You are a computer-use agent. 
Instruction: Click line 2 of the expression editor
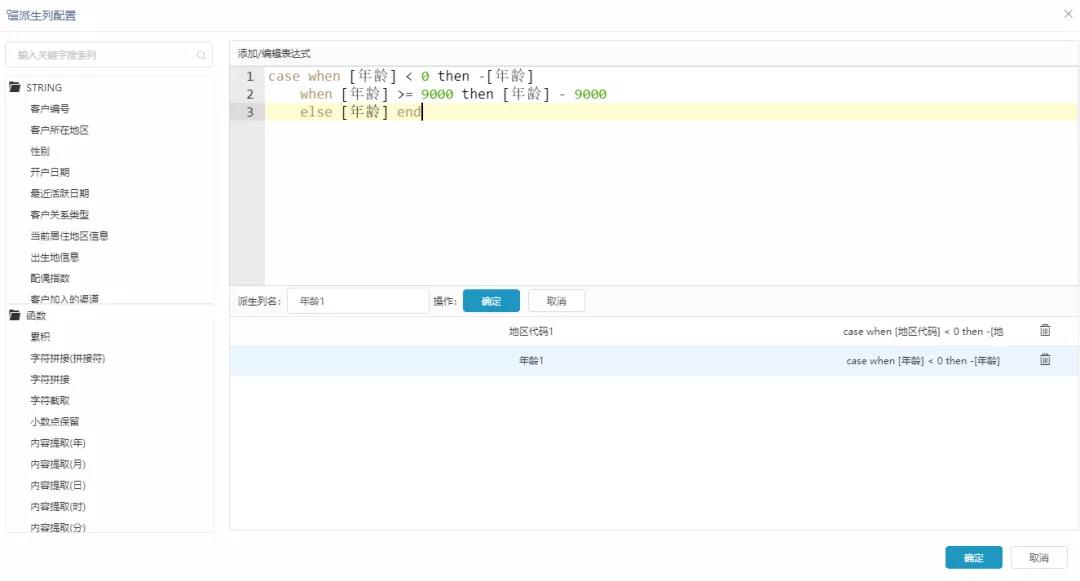pos(453,94)
